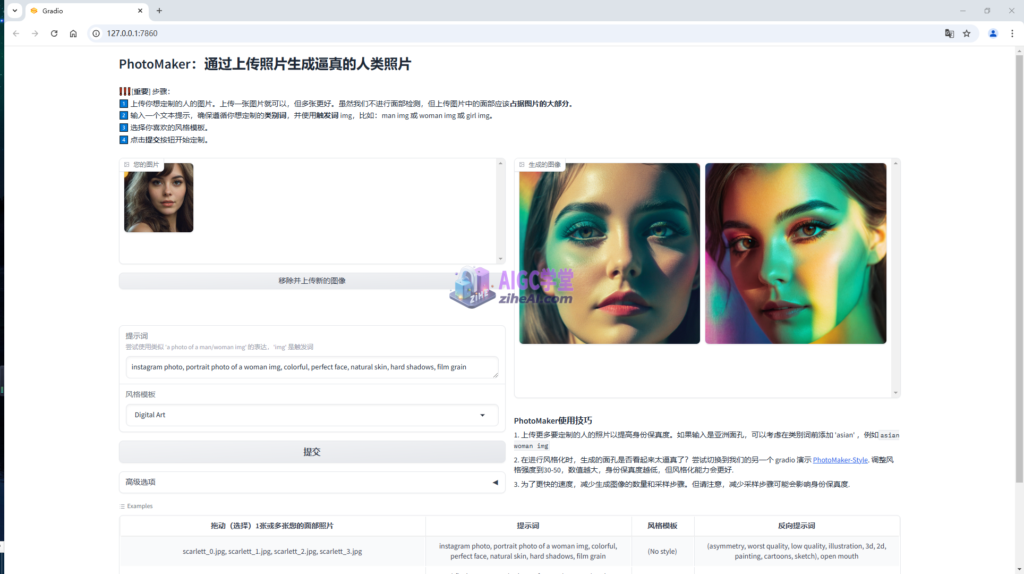Click the '(No style)' example cell
The width and height of the screenshot is (1024, 574).
click(x=662, y=551)
